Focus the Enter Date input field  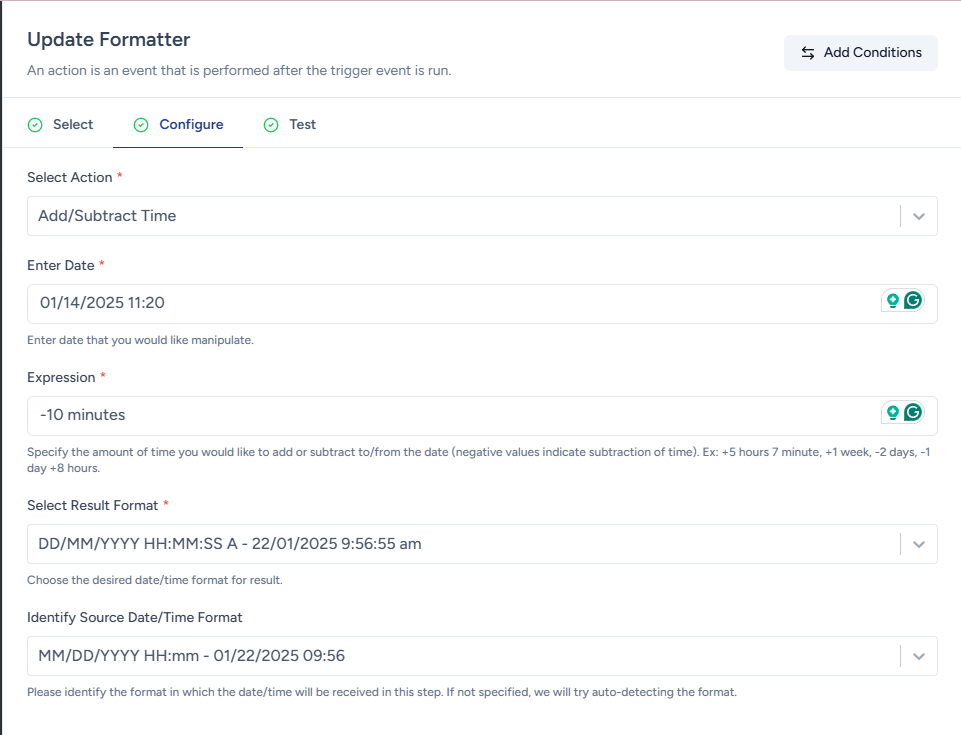click(x=450, y=303)
